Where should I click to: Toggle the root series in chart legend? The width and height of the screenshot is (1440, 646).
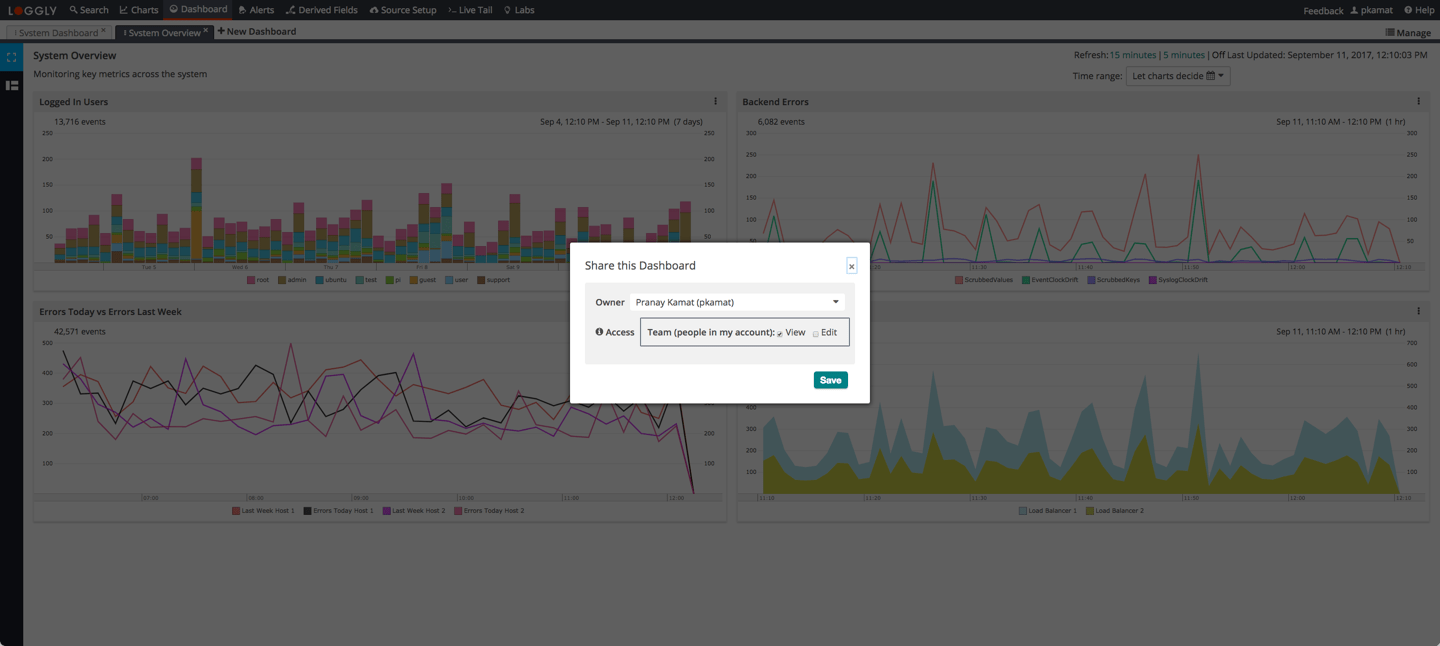pyautogui.click(x=258, y=280)
